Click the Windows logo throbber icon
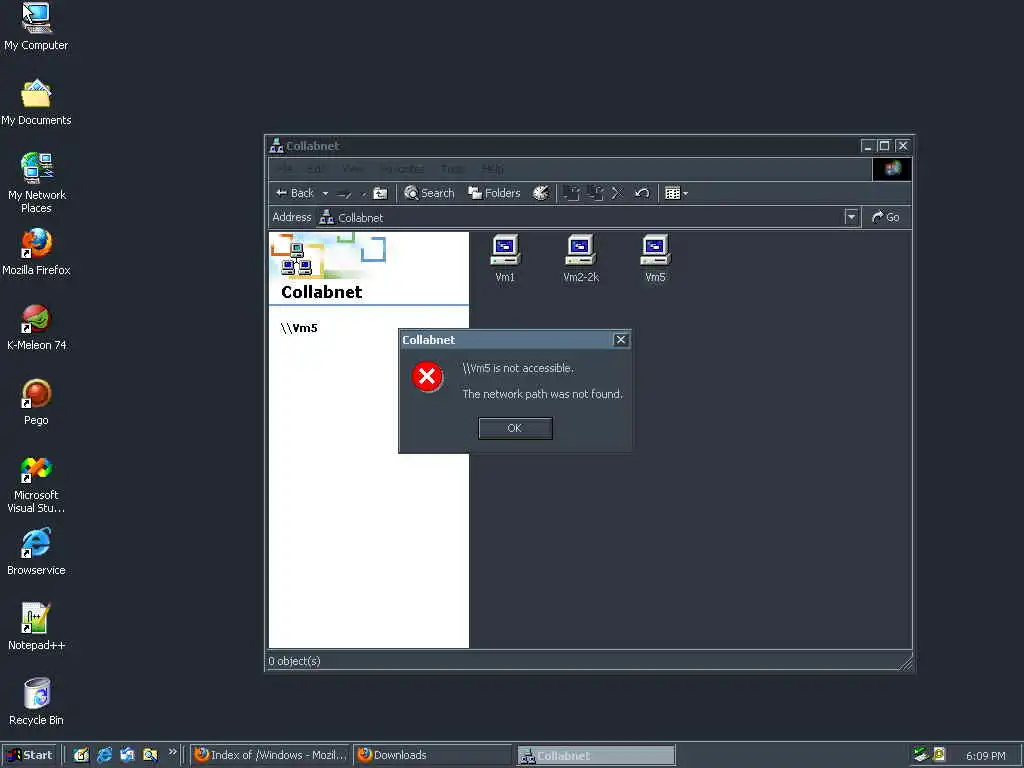This screenshot has height=768, width=1024. click(892, 169)
